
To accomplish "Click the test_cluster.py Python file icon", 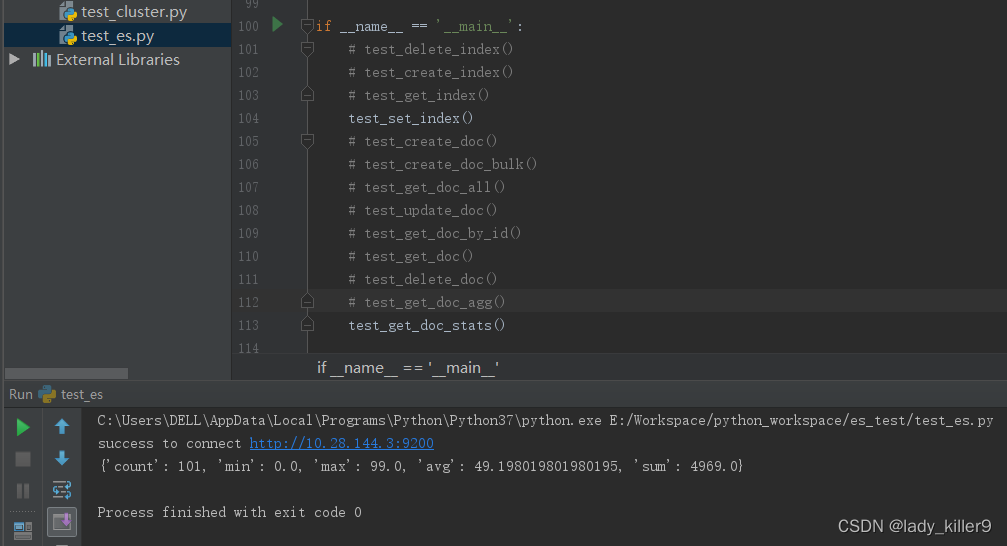I will point(68,12).
